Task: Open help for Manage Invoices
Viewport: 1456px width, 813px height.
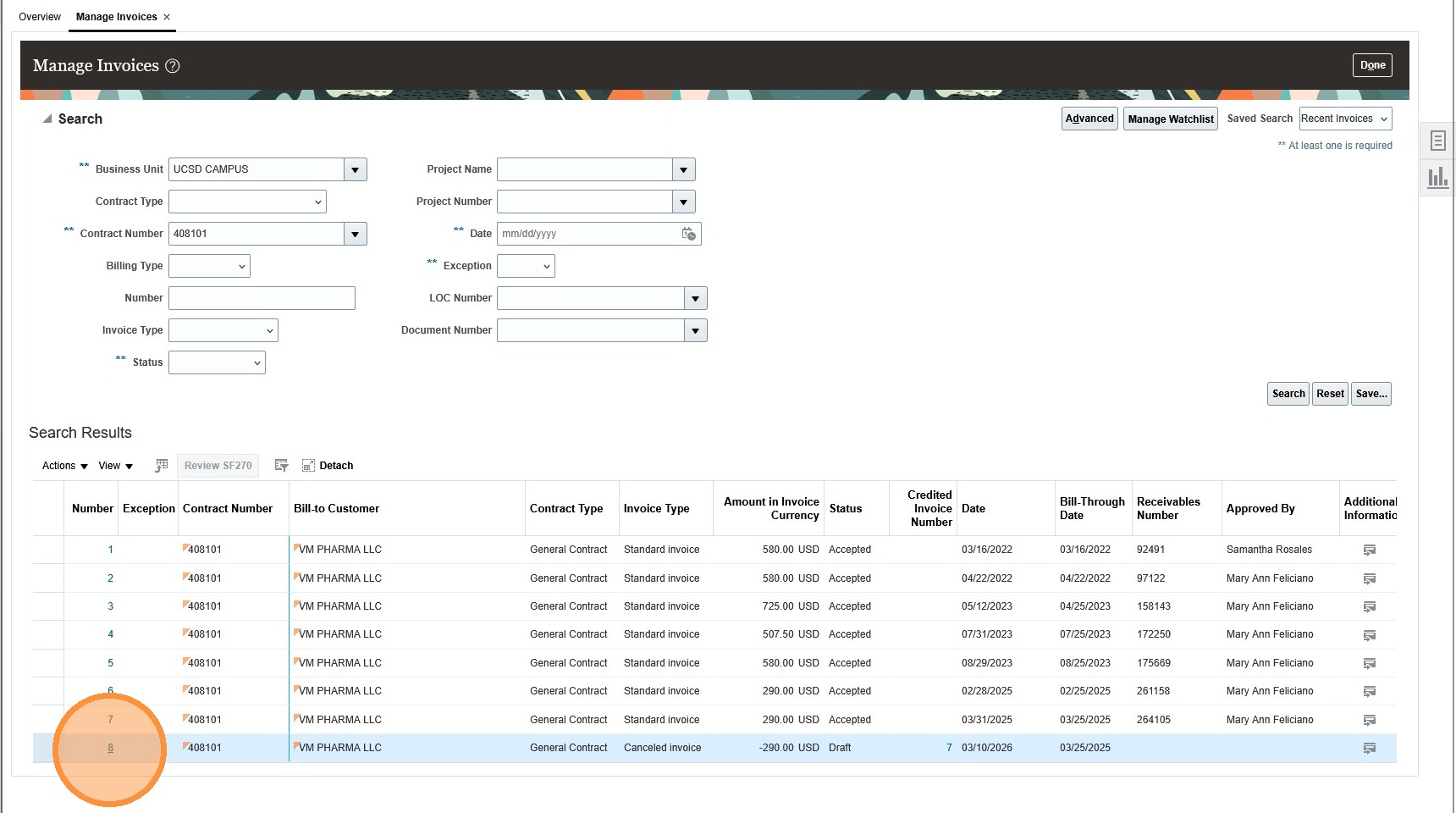Action: click(173, 66)
